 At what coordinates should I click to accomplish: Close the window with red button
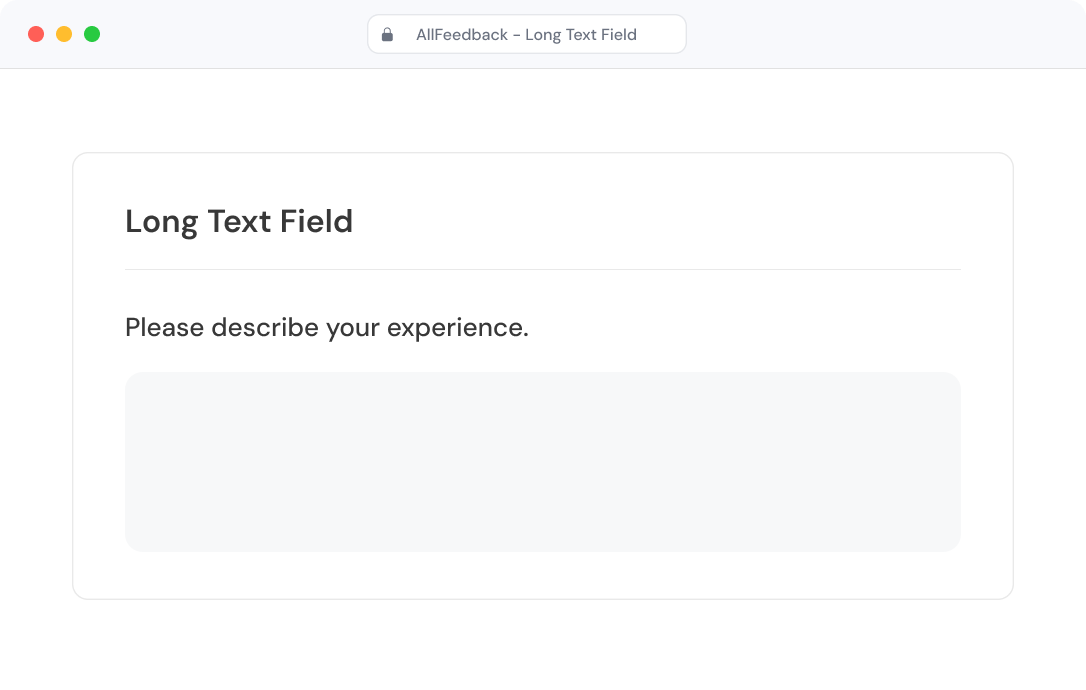(x=36, y=34)
